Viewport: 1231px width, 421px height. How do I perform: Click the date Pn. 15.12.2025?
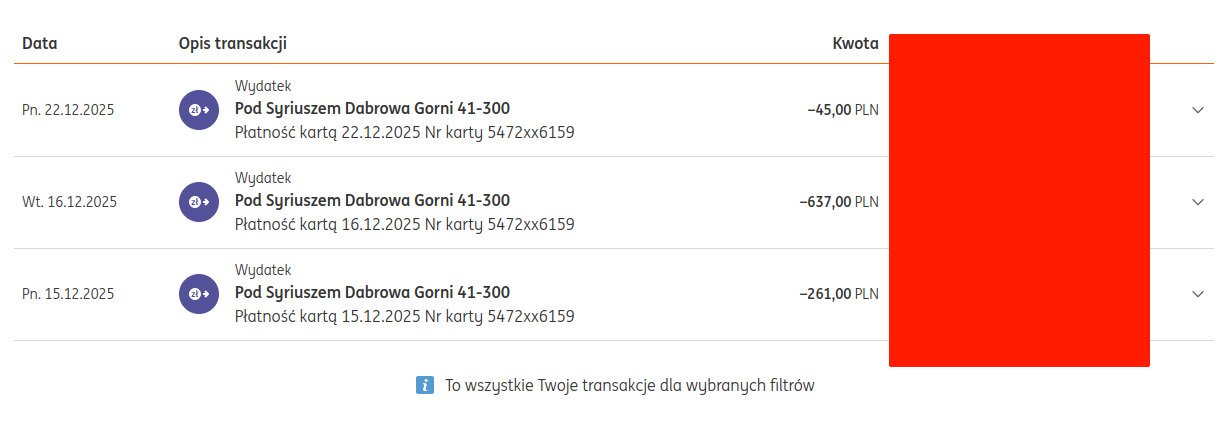tap(68, 294)
